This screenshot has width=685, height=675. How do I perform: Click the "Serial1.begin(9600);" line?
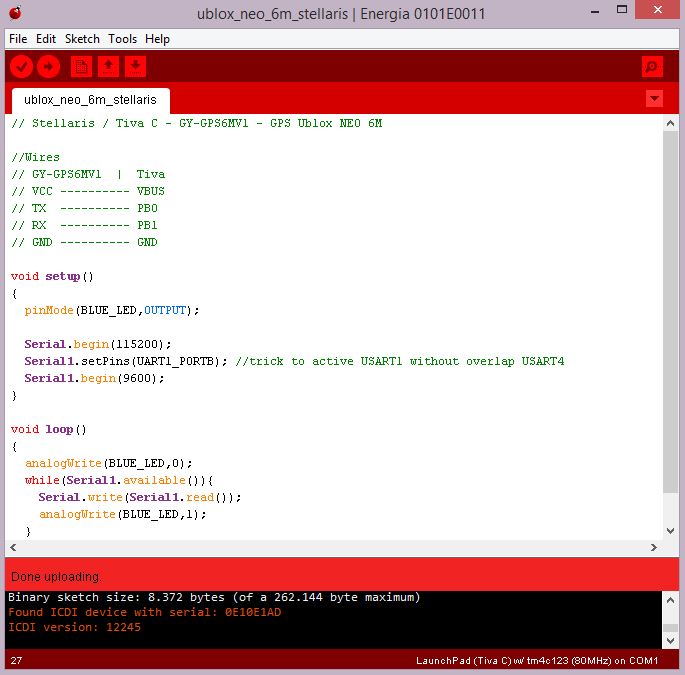click(94, 378)
